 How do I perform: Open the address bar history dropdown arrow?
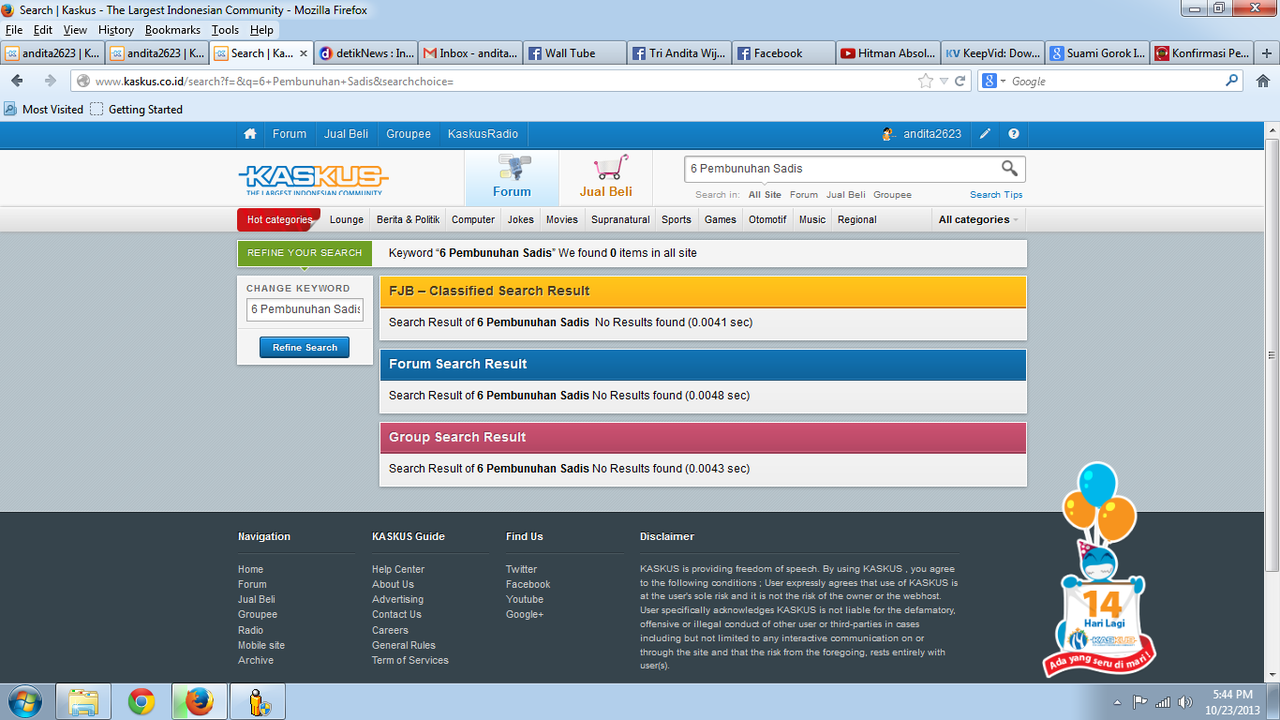coord(943,81)
